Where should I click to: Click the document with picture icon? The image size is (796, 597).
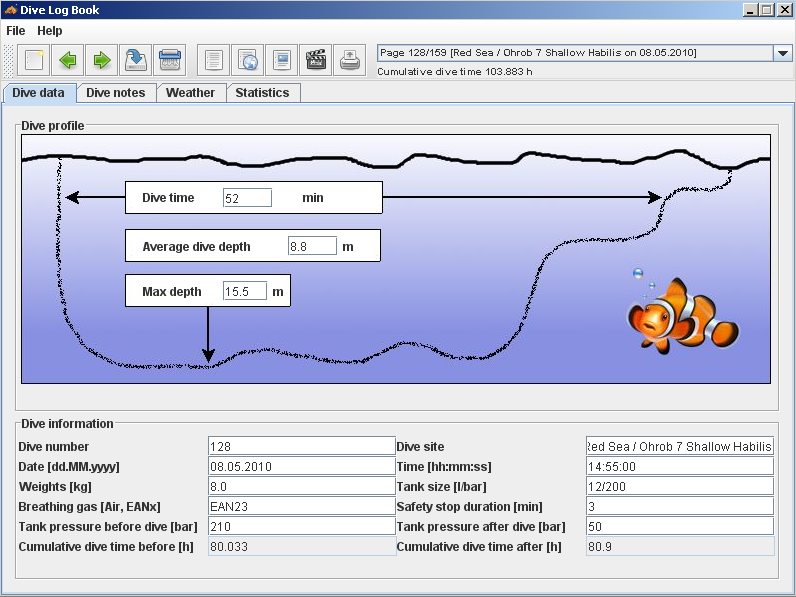tap(282, 60)
